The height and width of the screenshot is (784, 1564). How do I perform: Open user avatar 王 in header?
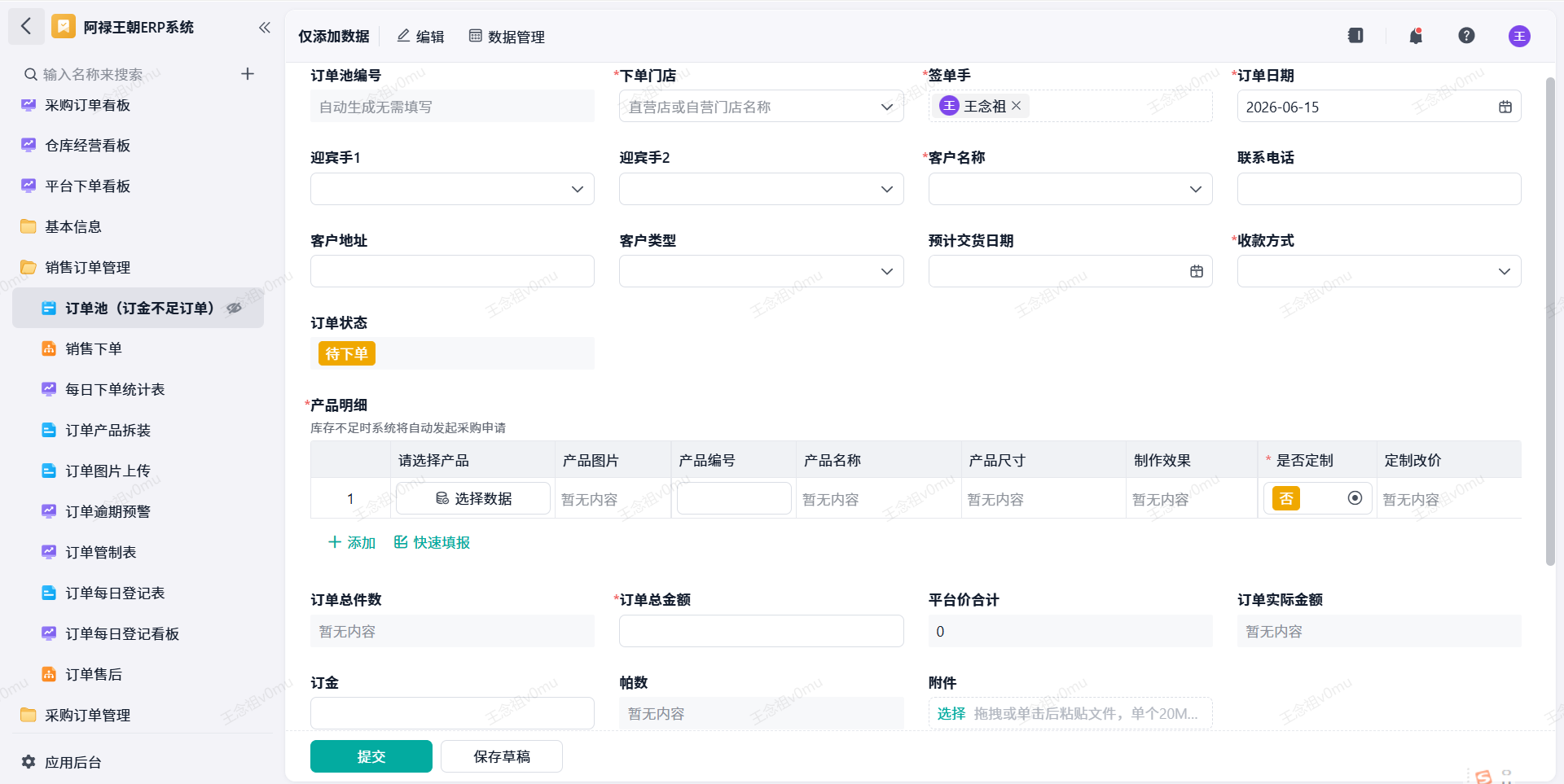(x=1519, y=36)
